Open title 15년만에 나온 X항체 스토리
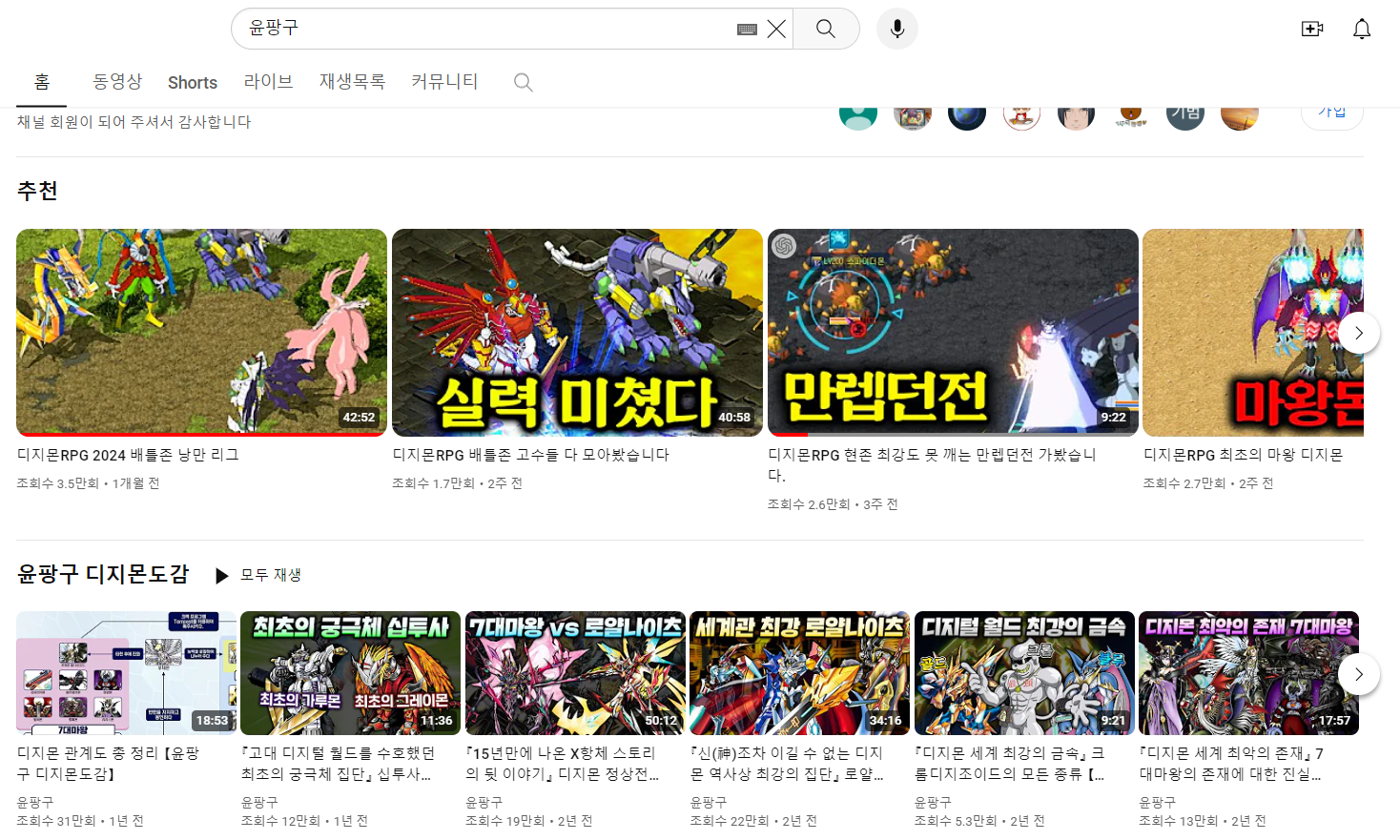This screenshot has width=1400, height=840. pos(563,764)
